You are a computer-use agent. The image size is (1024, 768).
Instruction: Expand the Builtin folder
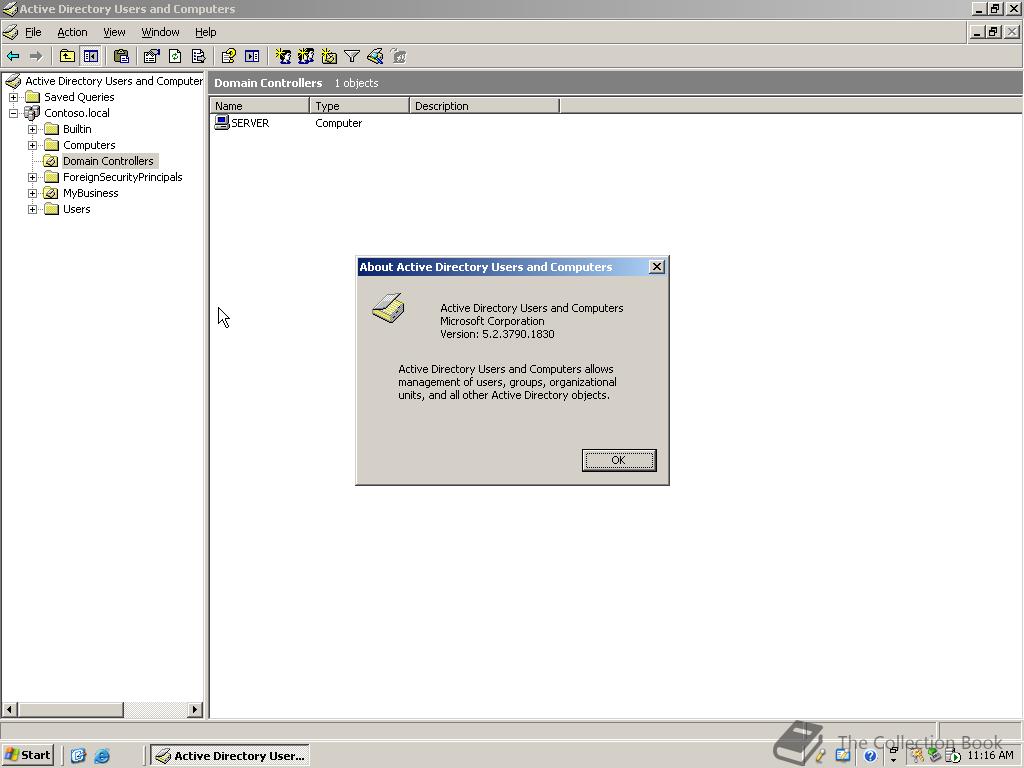(32, 129)
